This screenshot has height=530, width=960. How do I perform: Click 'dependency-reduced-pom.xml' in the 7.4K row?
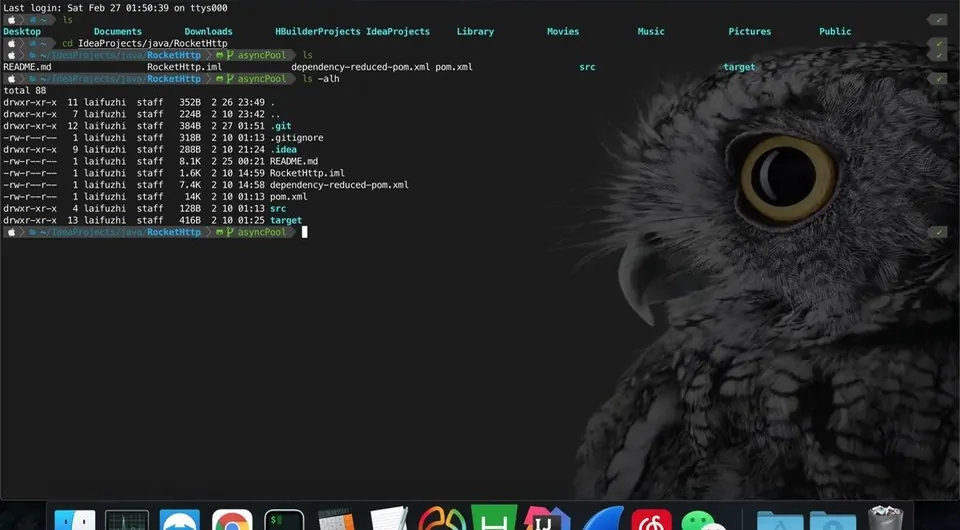pos(339,185)
